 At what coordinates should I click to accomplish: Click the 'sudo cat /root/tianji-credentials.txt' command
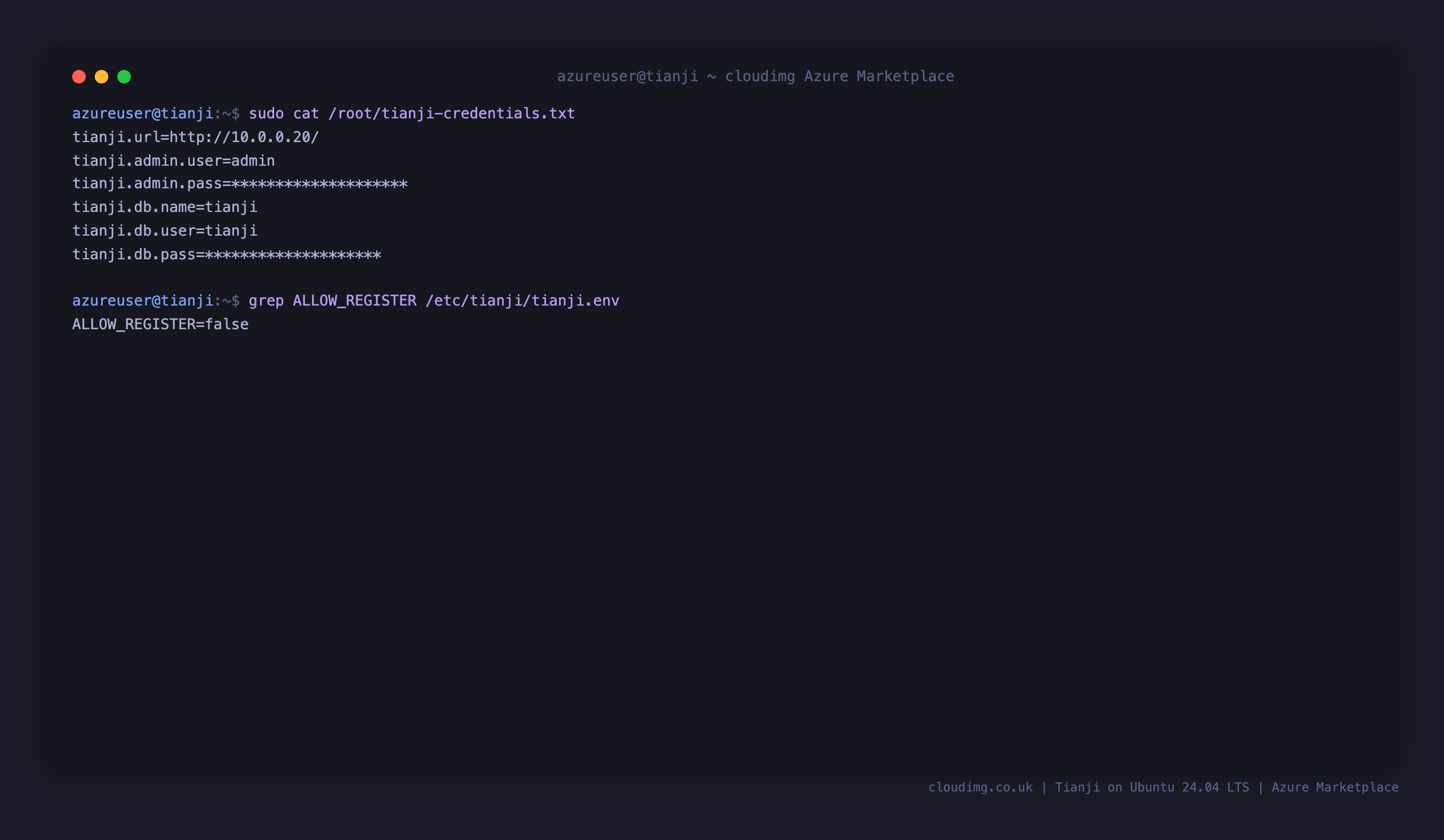(x=411, y=114)
